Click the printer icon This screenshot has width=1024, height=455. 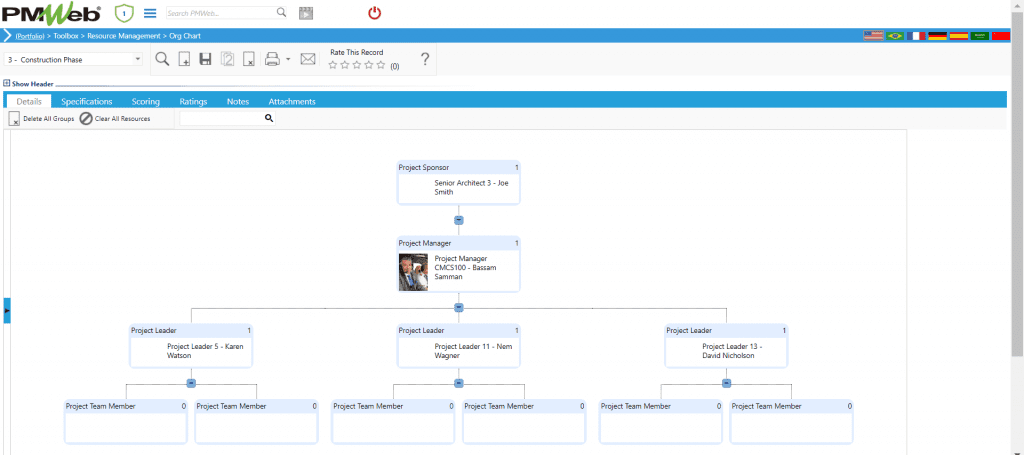[272, 59]
